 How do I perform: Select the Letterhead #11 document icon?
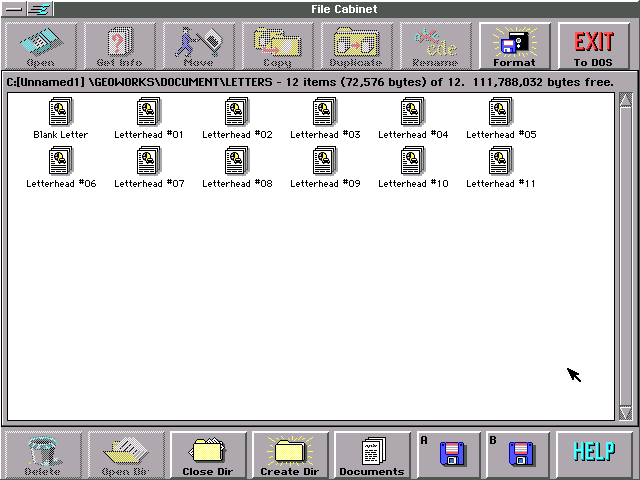point(501,161)
